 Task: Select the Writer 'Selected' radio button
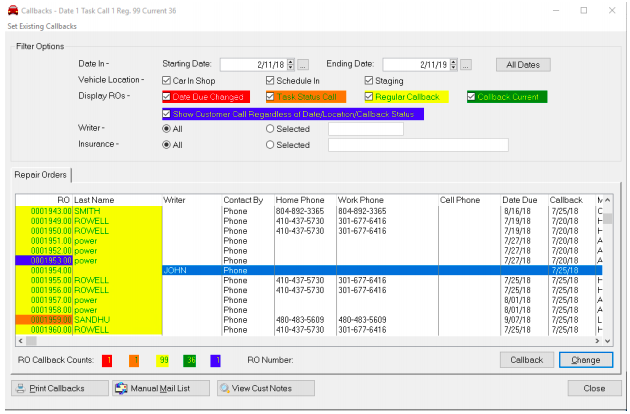pos(270,129)
